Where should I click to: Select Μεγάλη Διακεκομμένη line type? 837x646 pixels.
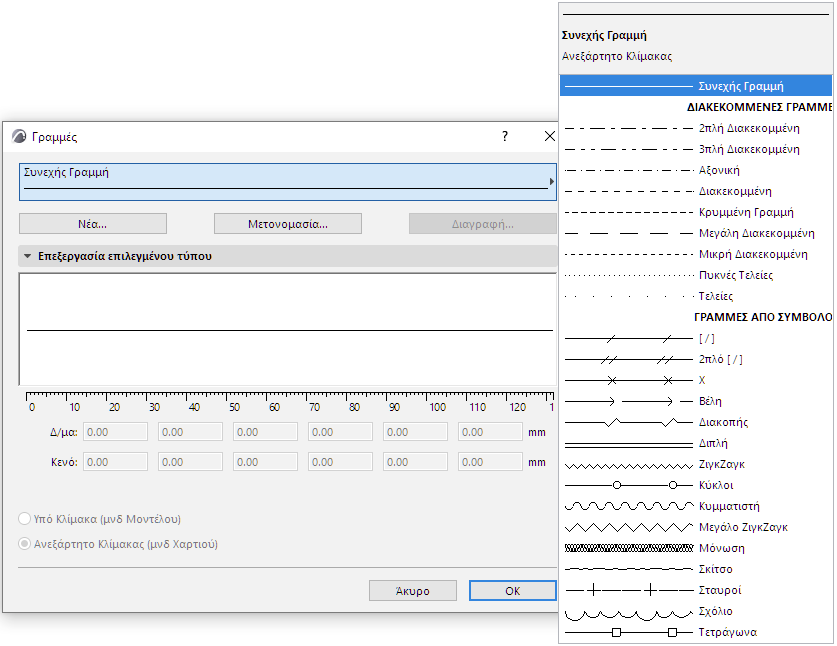click(x=696, y=233)
